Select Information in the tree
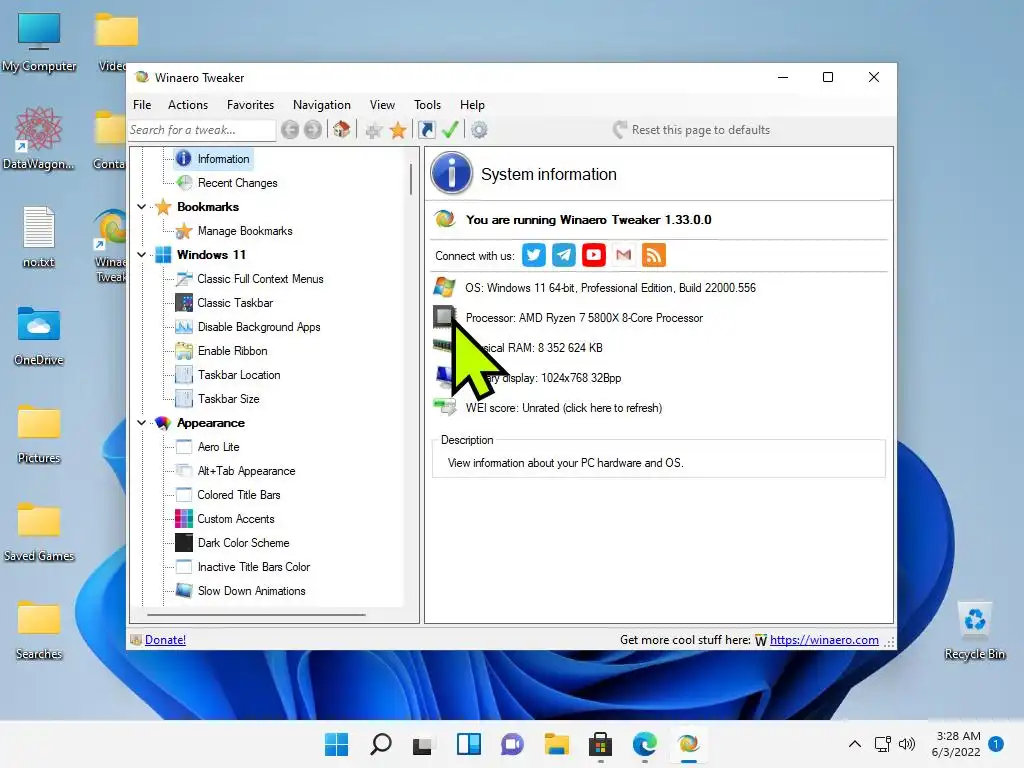 pos(223,159)
